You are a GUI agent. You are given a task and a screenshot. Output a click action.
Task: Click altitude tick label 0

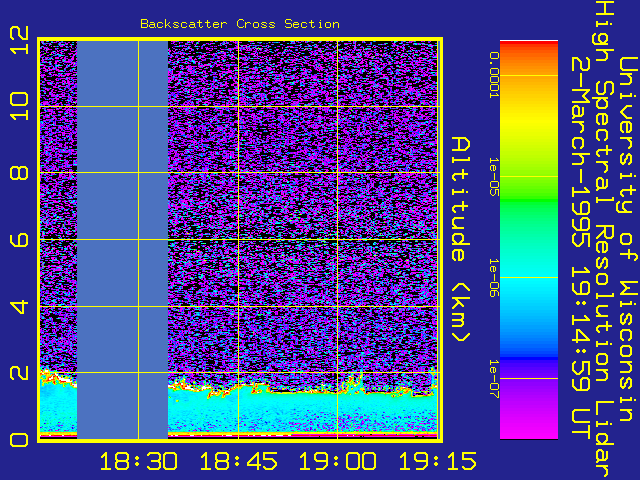point(20,440)
